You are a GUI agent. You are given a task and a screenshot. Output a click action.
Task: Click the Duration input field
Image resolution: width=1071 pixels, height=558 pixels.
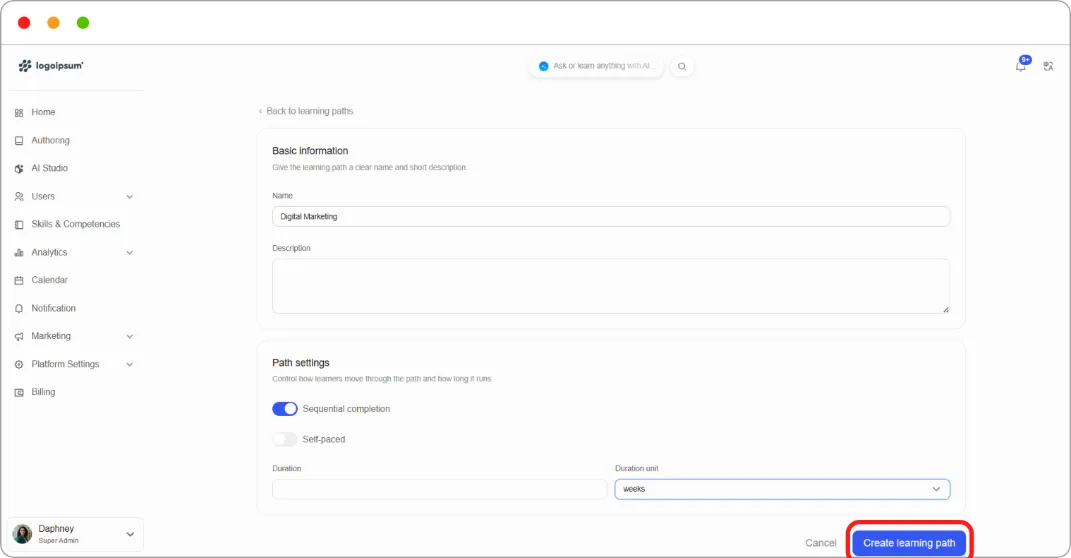coord(439,489)
